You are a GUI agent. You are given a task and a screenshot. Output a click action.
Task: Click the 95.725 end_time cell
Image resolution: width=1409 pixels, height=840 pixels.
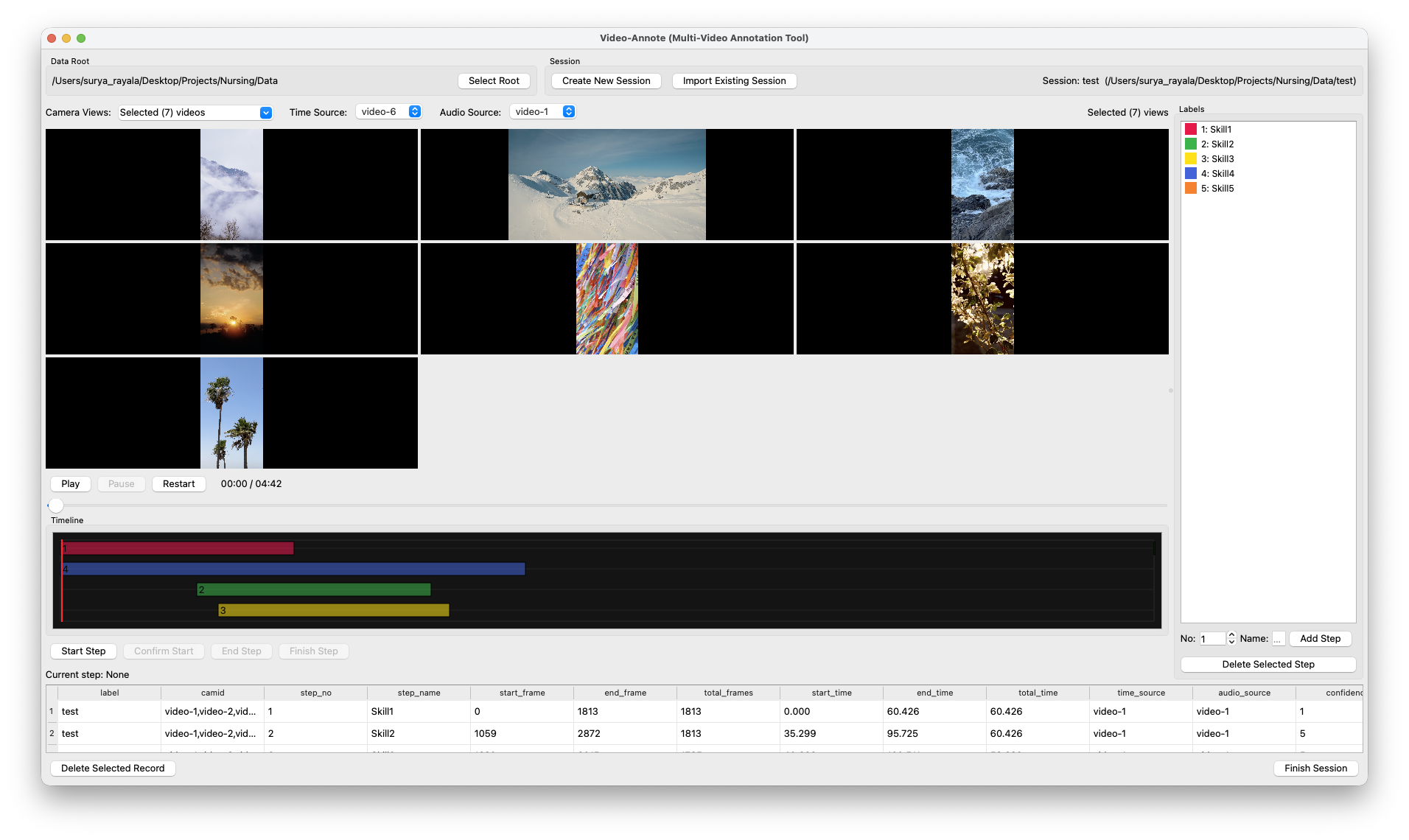pos(935,734)
